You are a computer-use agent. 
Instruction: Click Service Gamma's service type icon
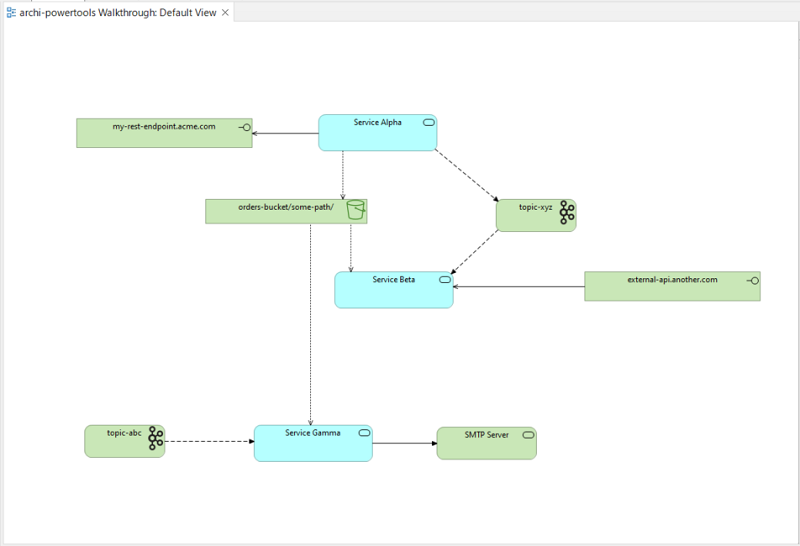(364, 433)
